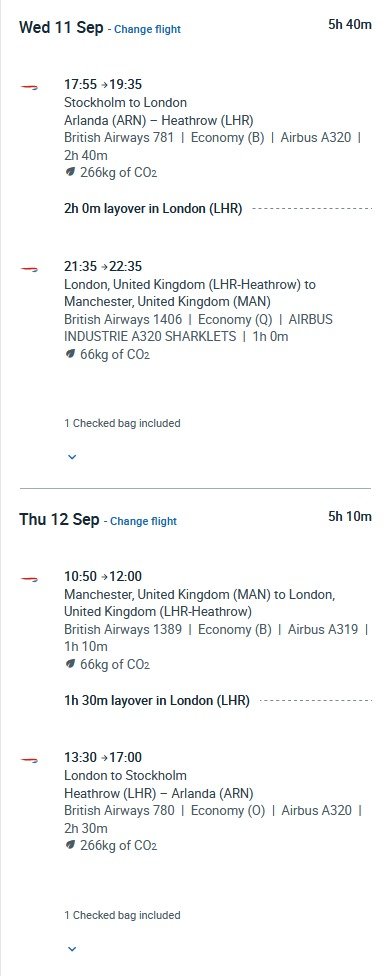Viewport: 388px width, 976px height.
Task: Change flight for Thu 12 Sep
Action: [143, 521]
